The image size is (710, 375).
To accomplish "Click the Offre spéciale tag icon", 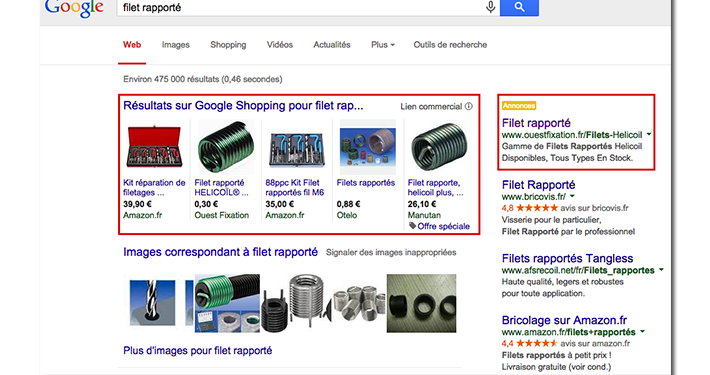I will click(412, 226).
